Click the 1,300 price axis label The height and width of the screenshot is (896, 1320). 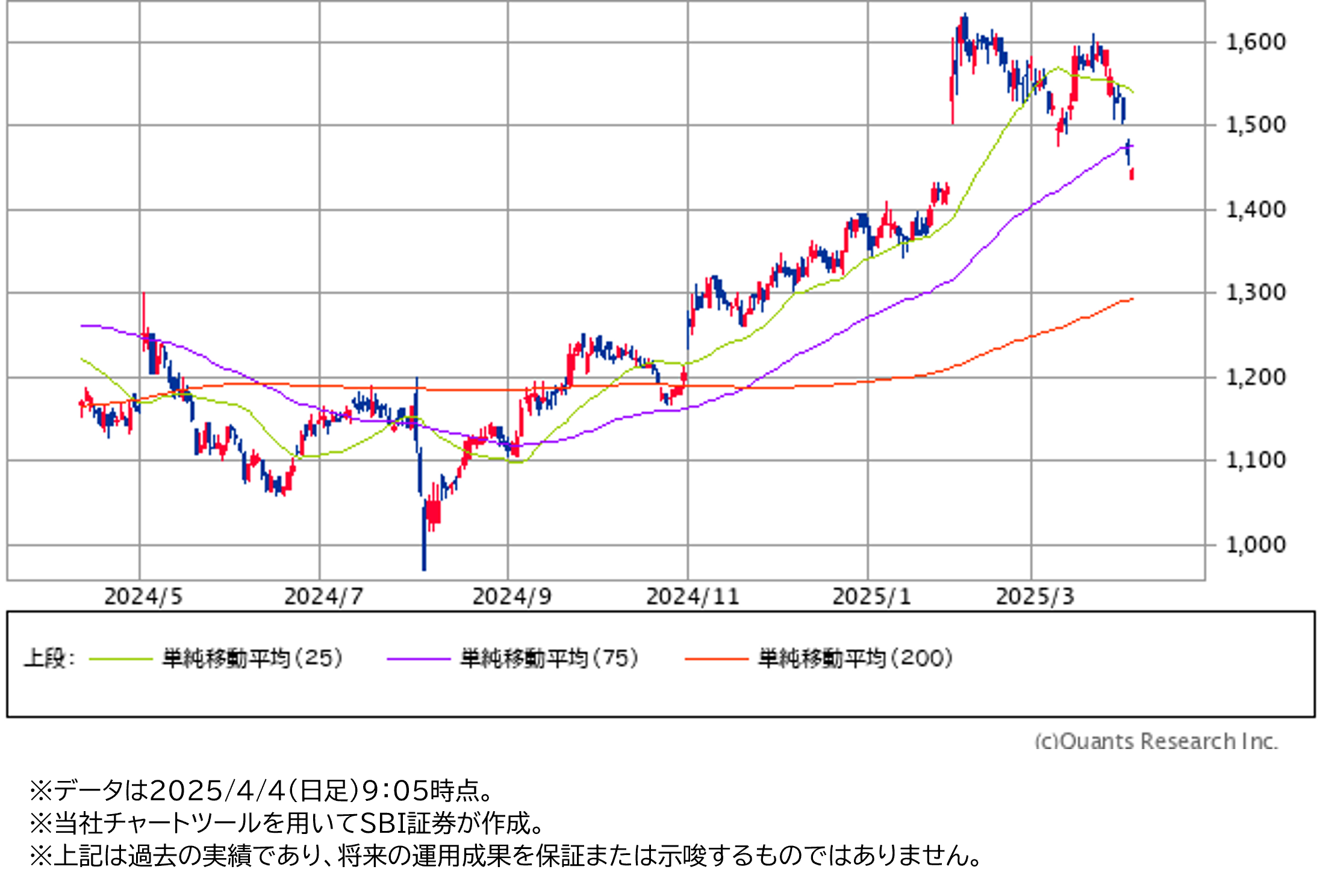pyautogui.click(x=1256, y=293)
